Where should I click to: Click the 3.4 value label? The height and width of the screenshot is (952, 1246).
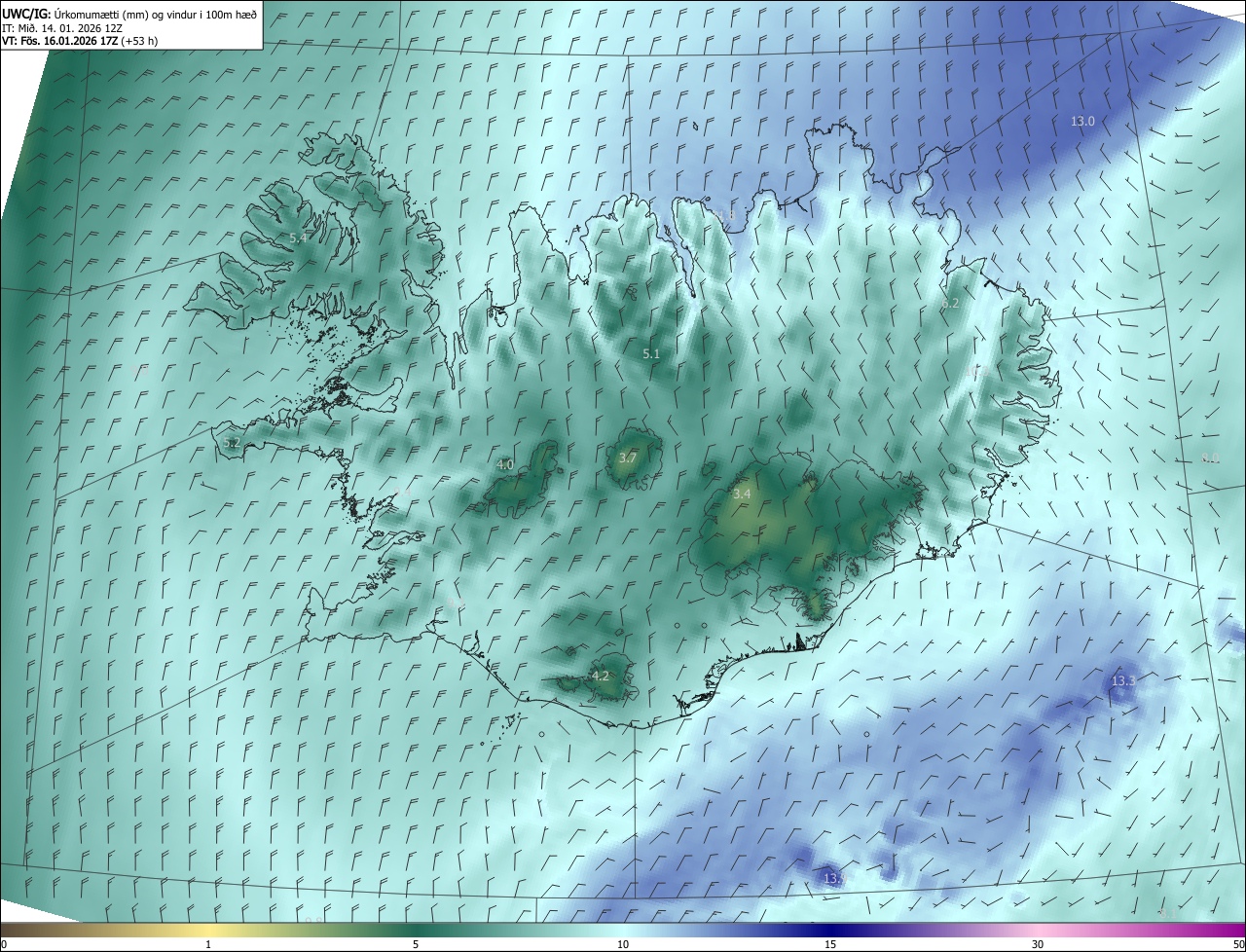742,494
